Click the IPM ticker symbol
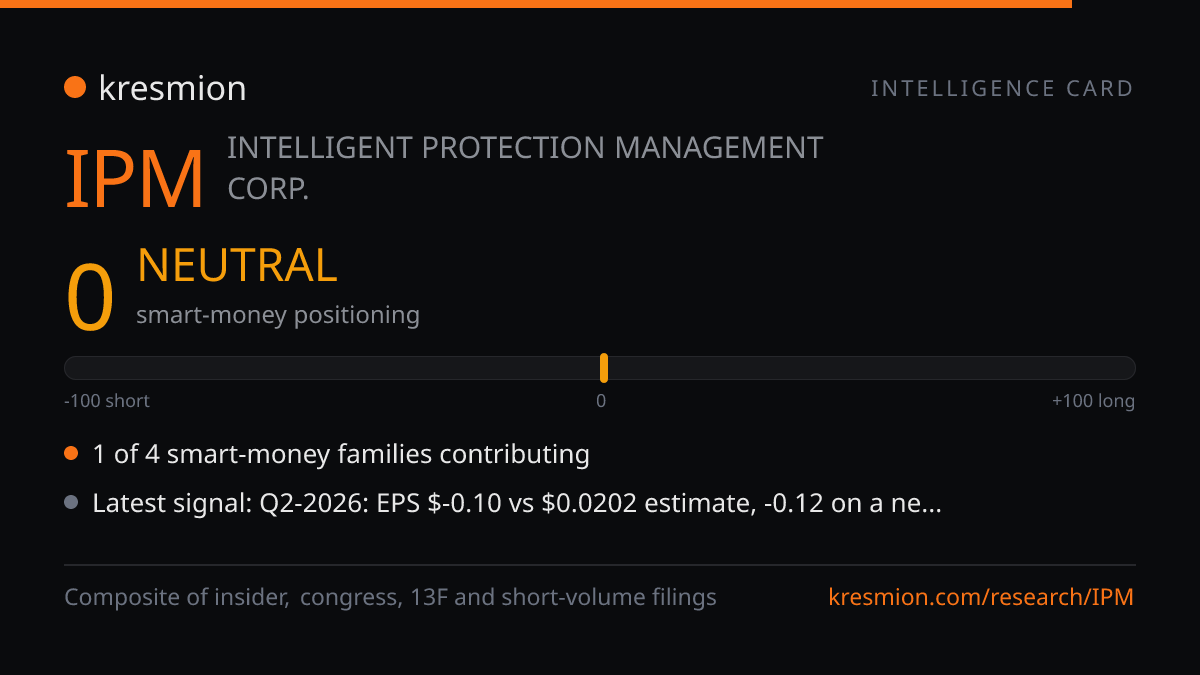1200x675 pixels. tap(135, 180)
